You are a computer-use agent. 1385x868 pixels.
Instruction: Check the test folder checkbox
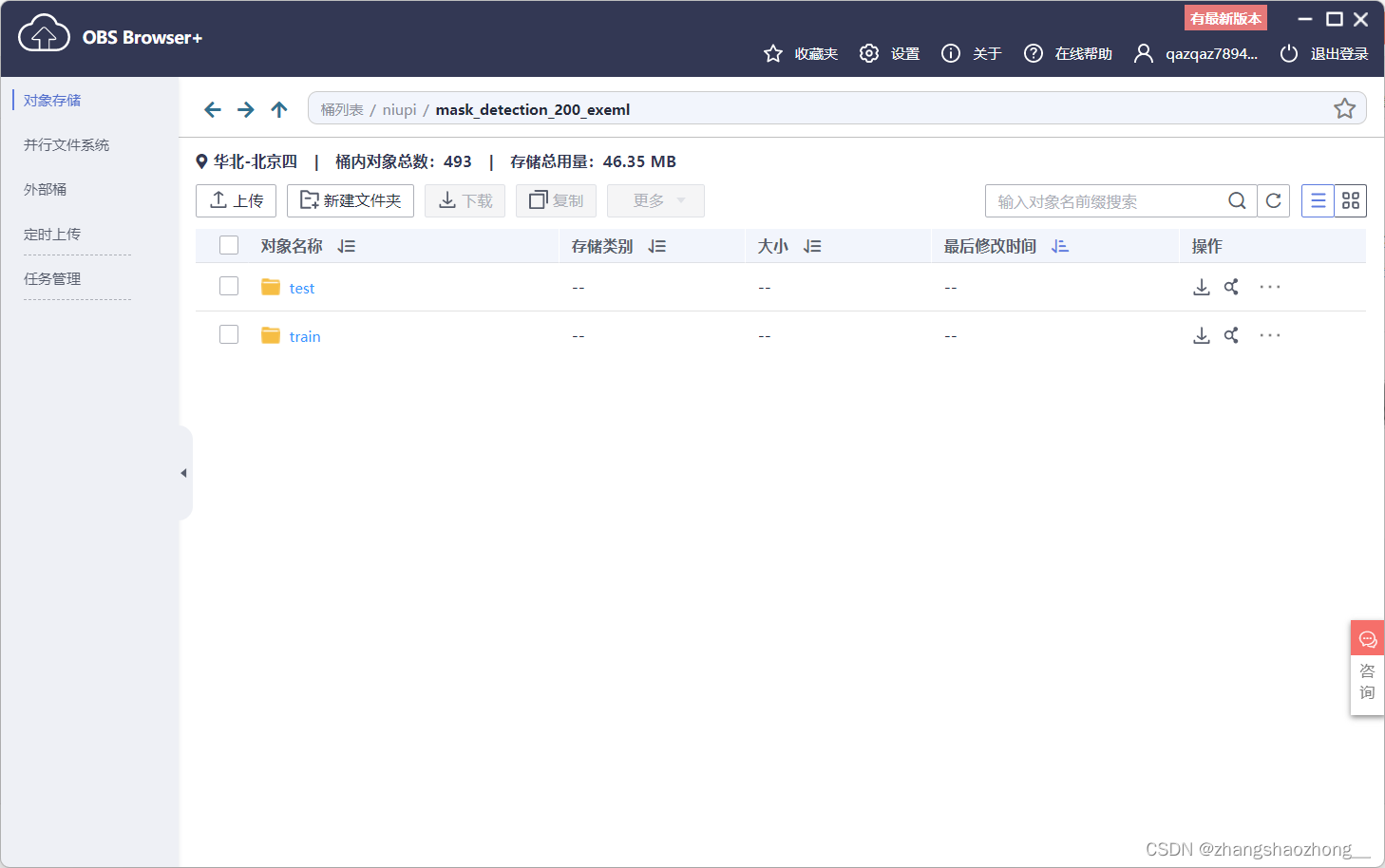tap(229, 286)
